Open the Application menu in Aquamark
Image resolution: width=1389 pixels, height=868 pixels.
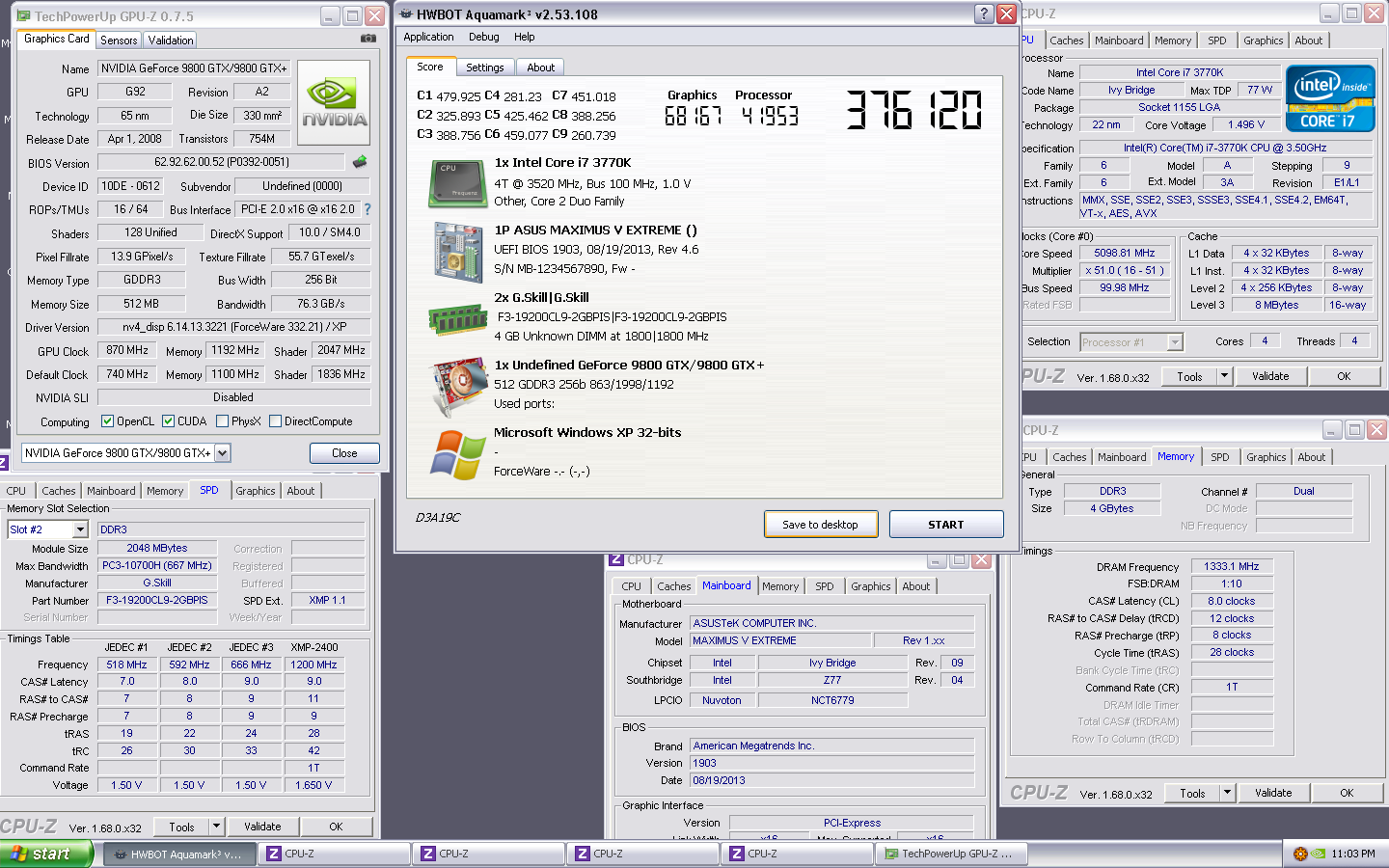coord(428,37)
